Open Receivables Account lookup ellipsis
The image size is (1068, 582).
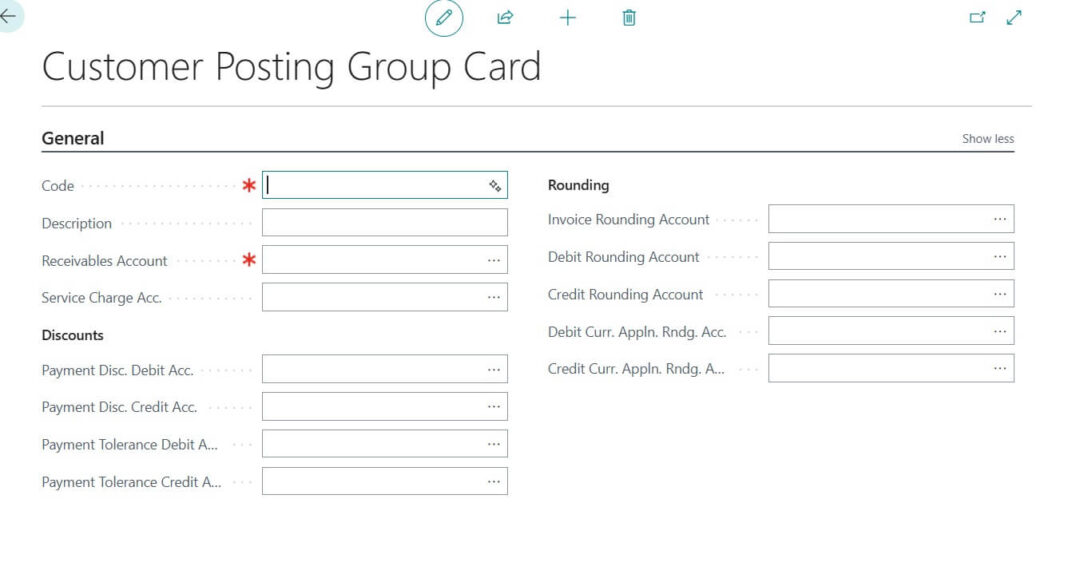click(x=494, y=260)
